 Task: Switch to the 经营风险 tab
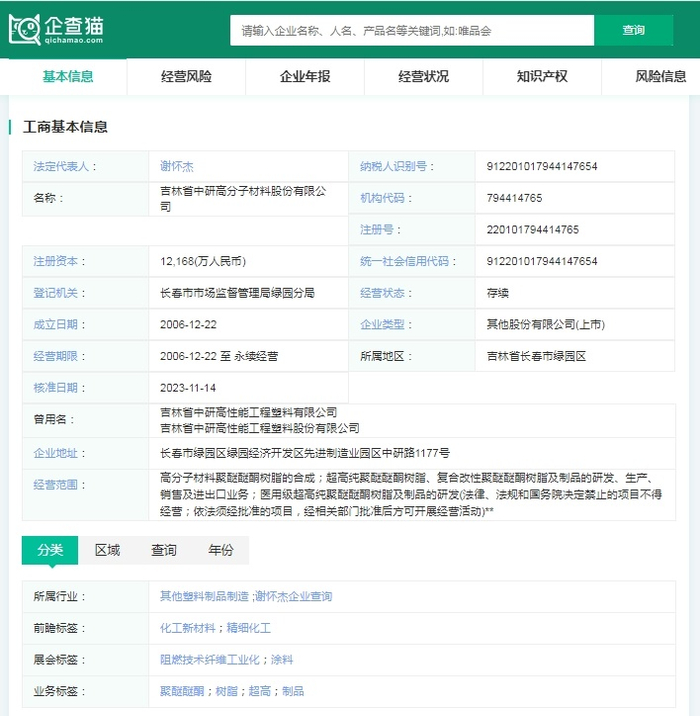click(186, 76)
